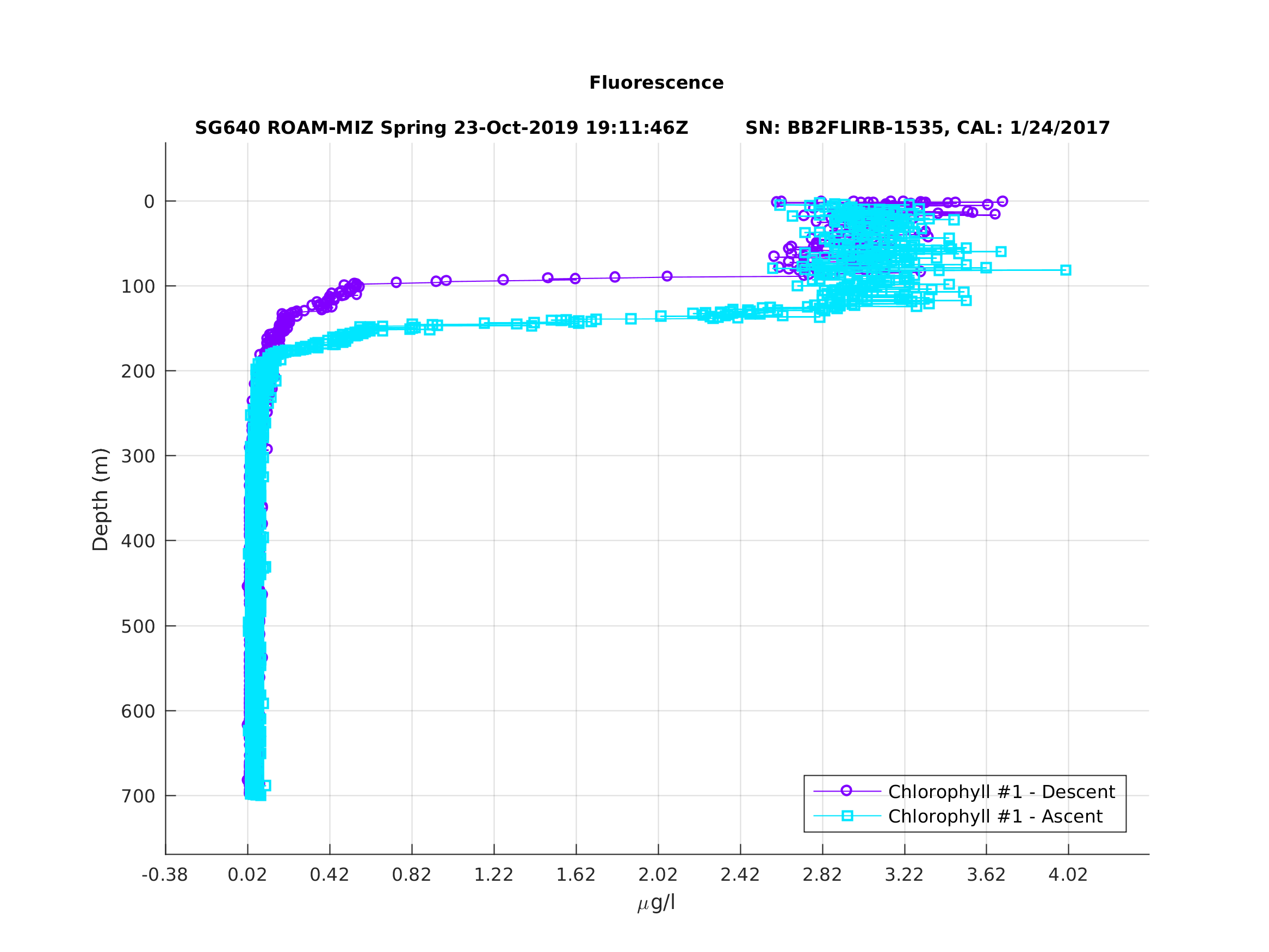Click the x-axis tick label '1.22'
This screenshot has width=1269, height=952.
pos(493,875)
